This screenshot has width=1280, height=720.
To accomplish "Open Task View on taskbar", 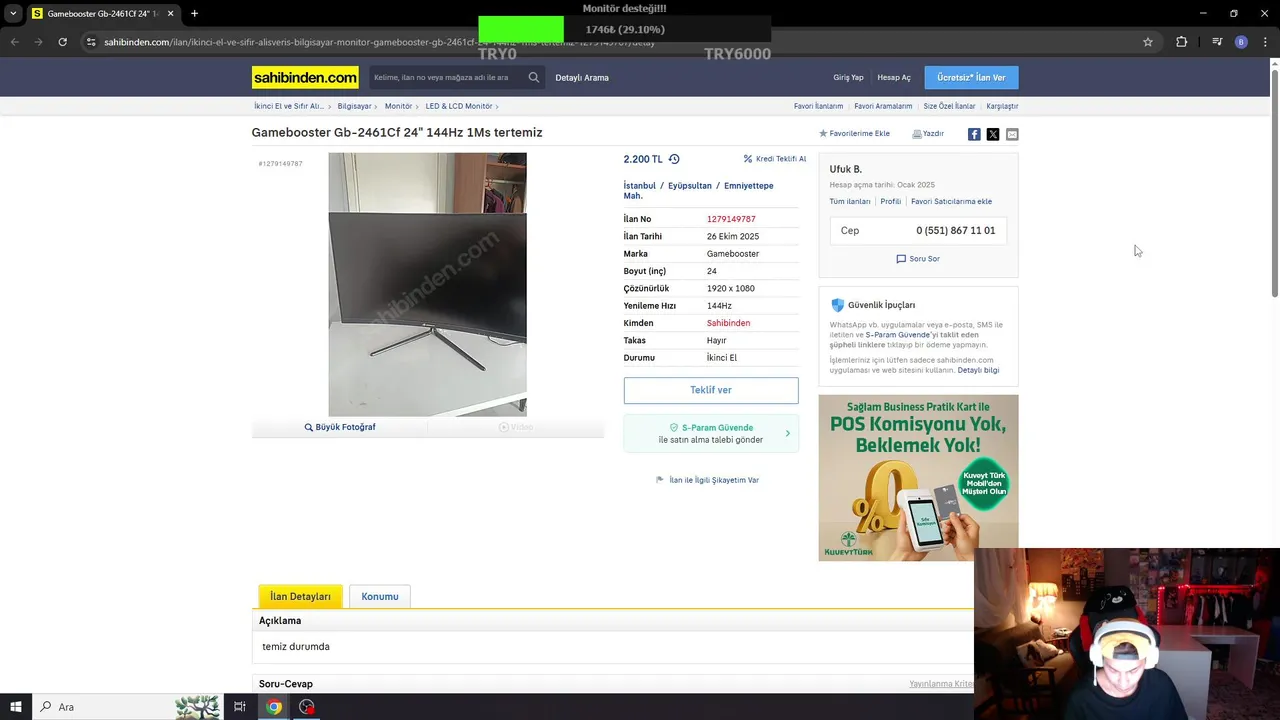I will (240, 707).
